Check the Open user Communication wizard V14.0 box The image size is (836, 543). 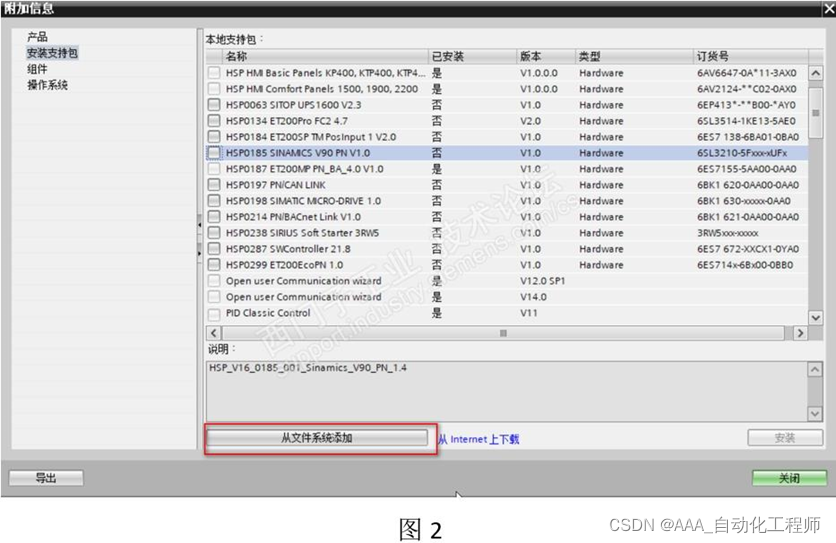(x=214, y=297)
